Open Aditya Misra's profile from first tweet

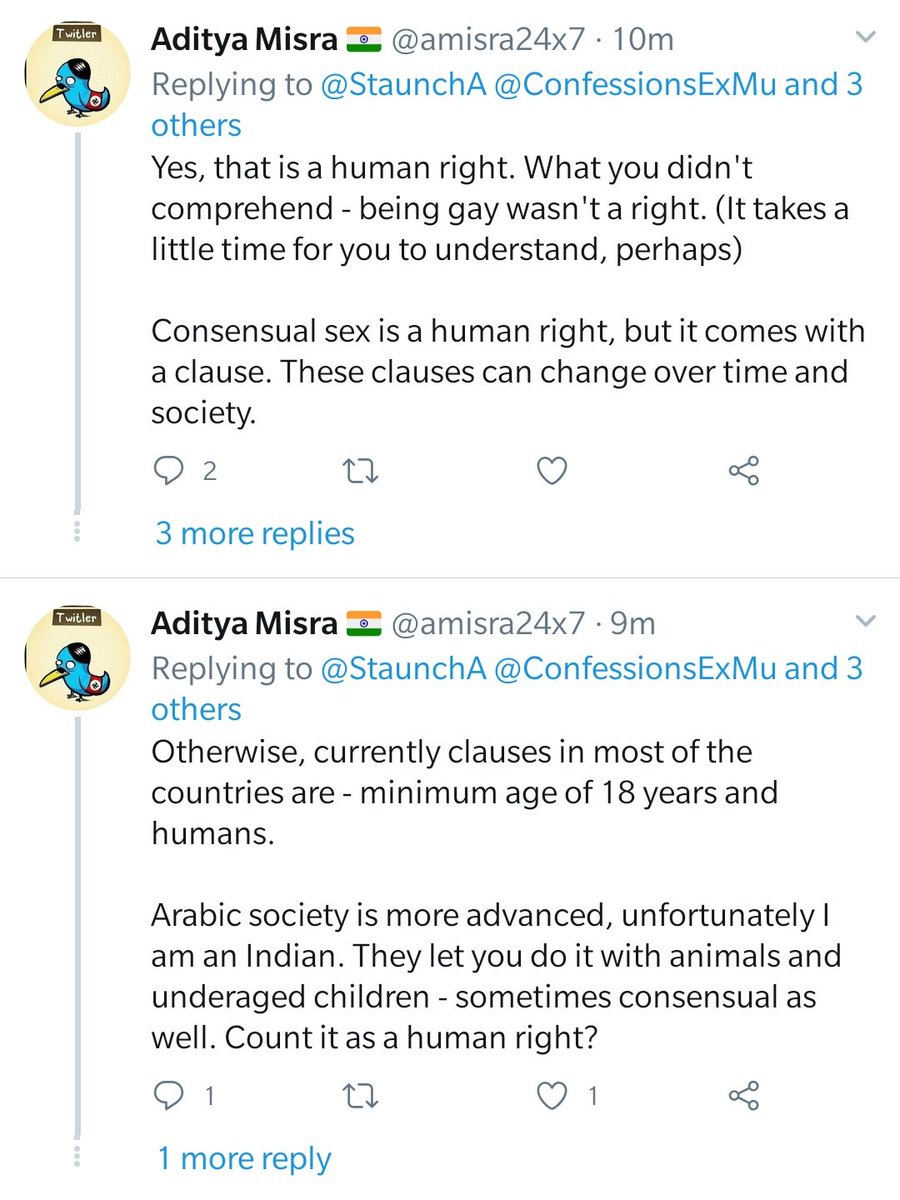click(x=244, y=39)
